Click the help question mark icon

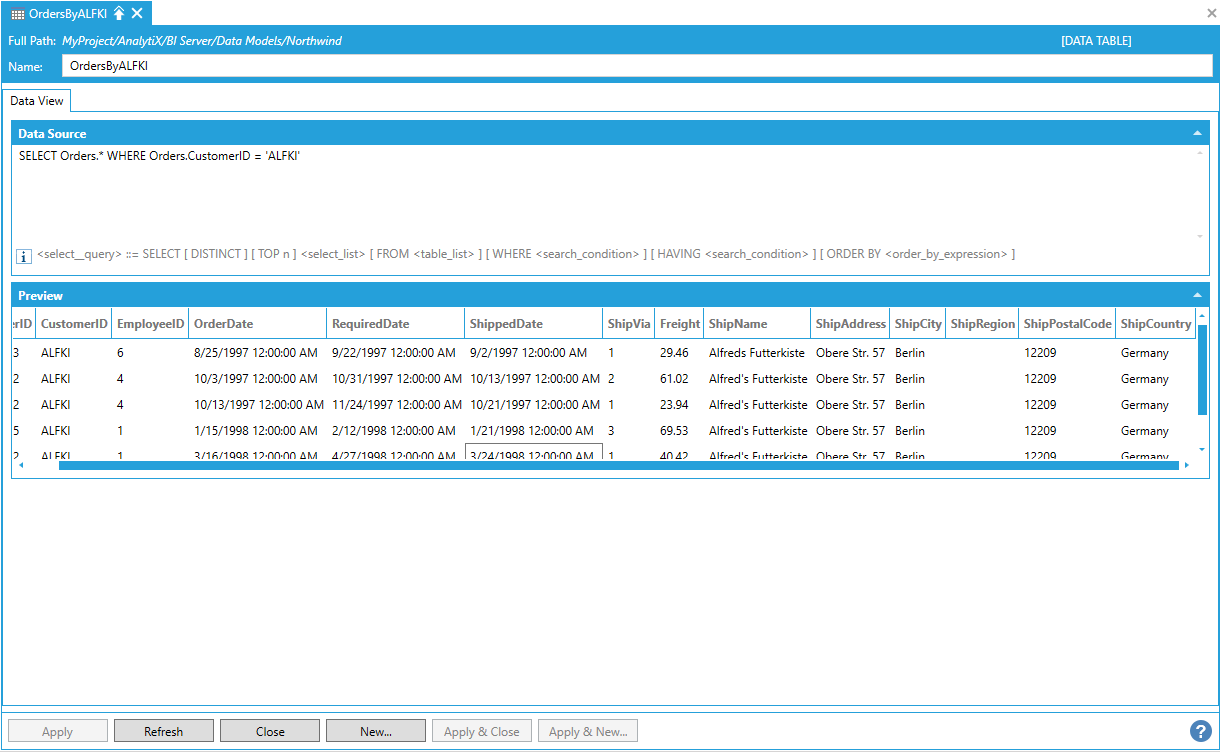pos(1200,731)
